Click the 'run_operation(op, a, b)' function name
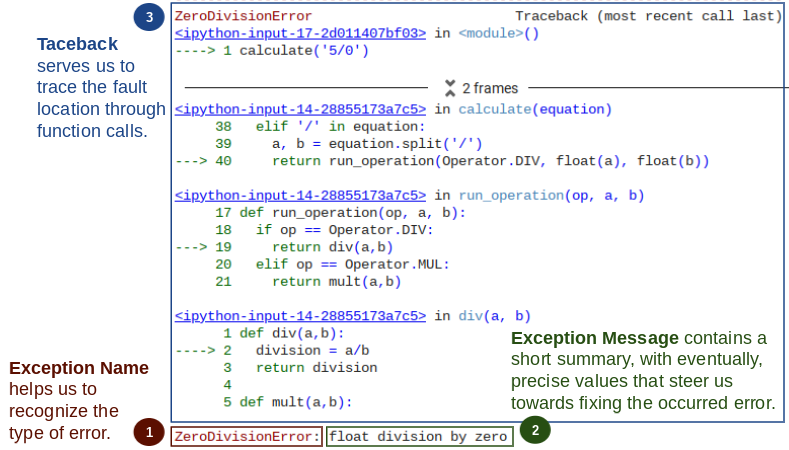Screen dimensions: 789x450 551,195
